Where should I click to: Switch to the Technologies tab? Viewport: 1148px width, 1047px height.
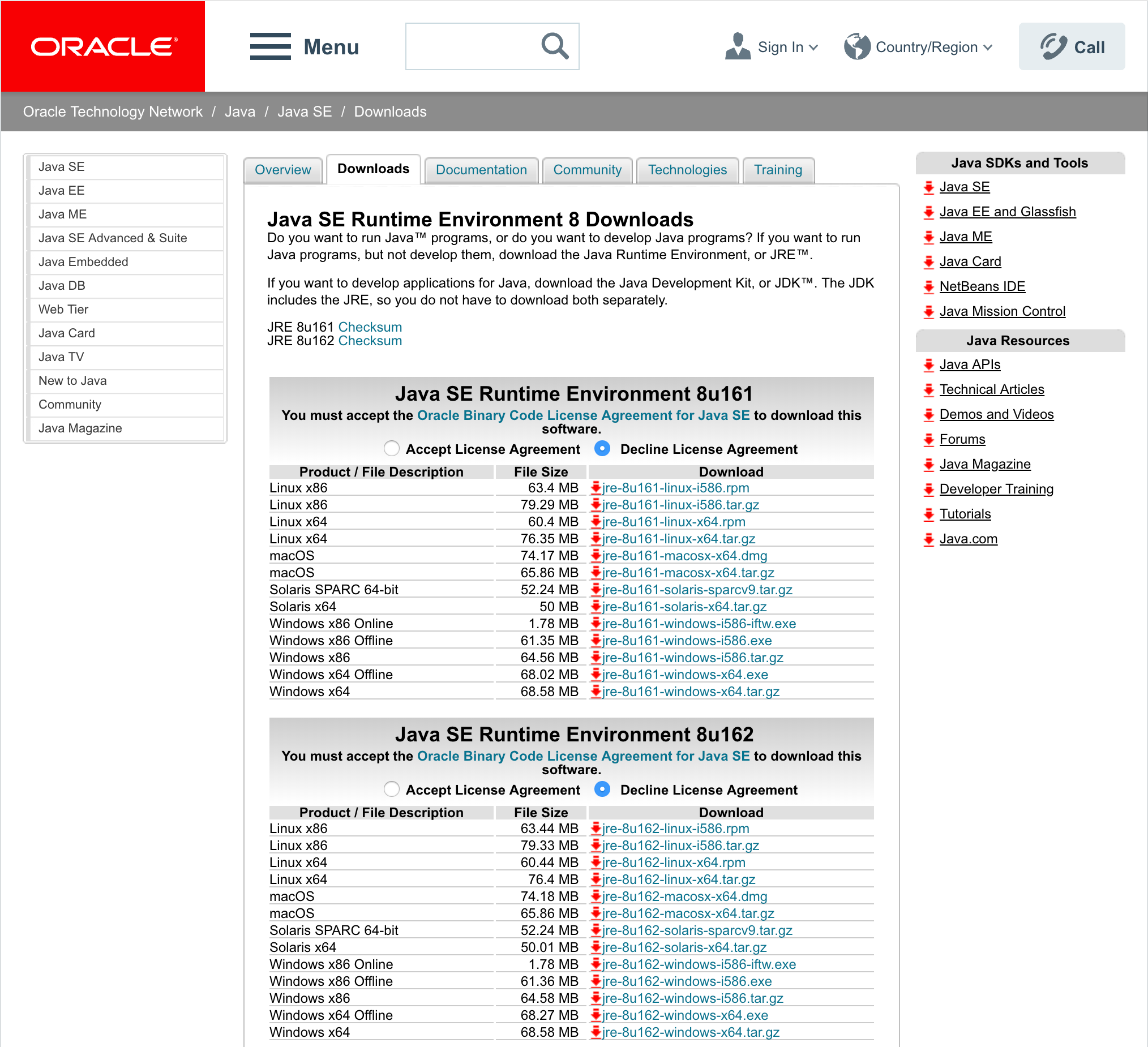point(687,170)
